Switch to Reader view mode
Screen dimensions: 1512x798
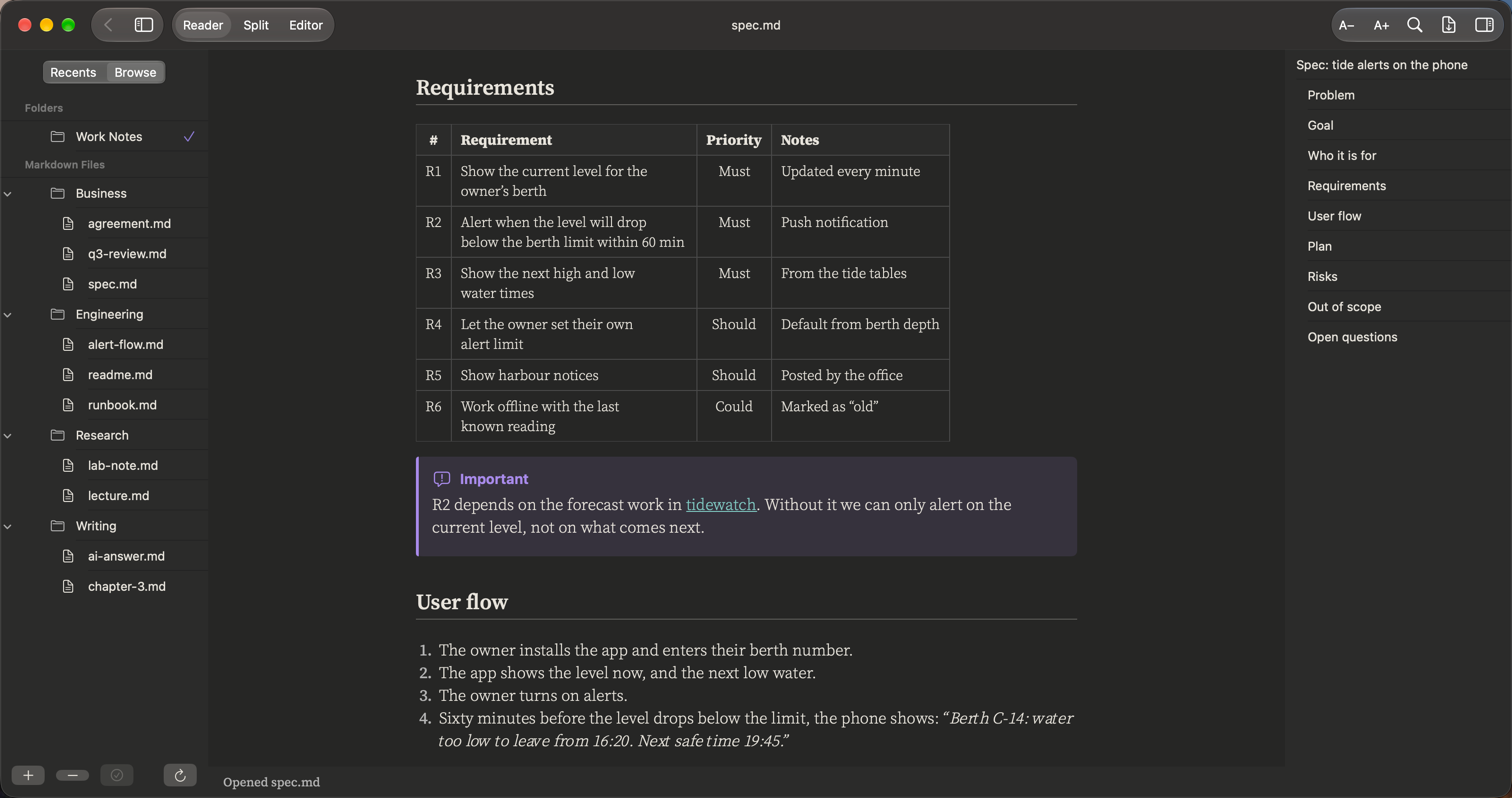pos(203,25)
